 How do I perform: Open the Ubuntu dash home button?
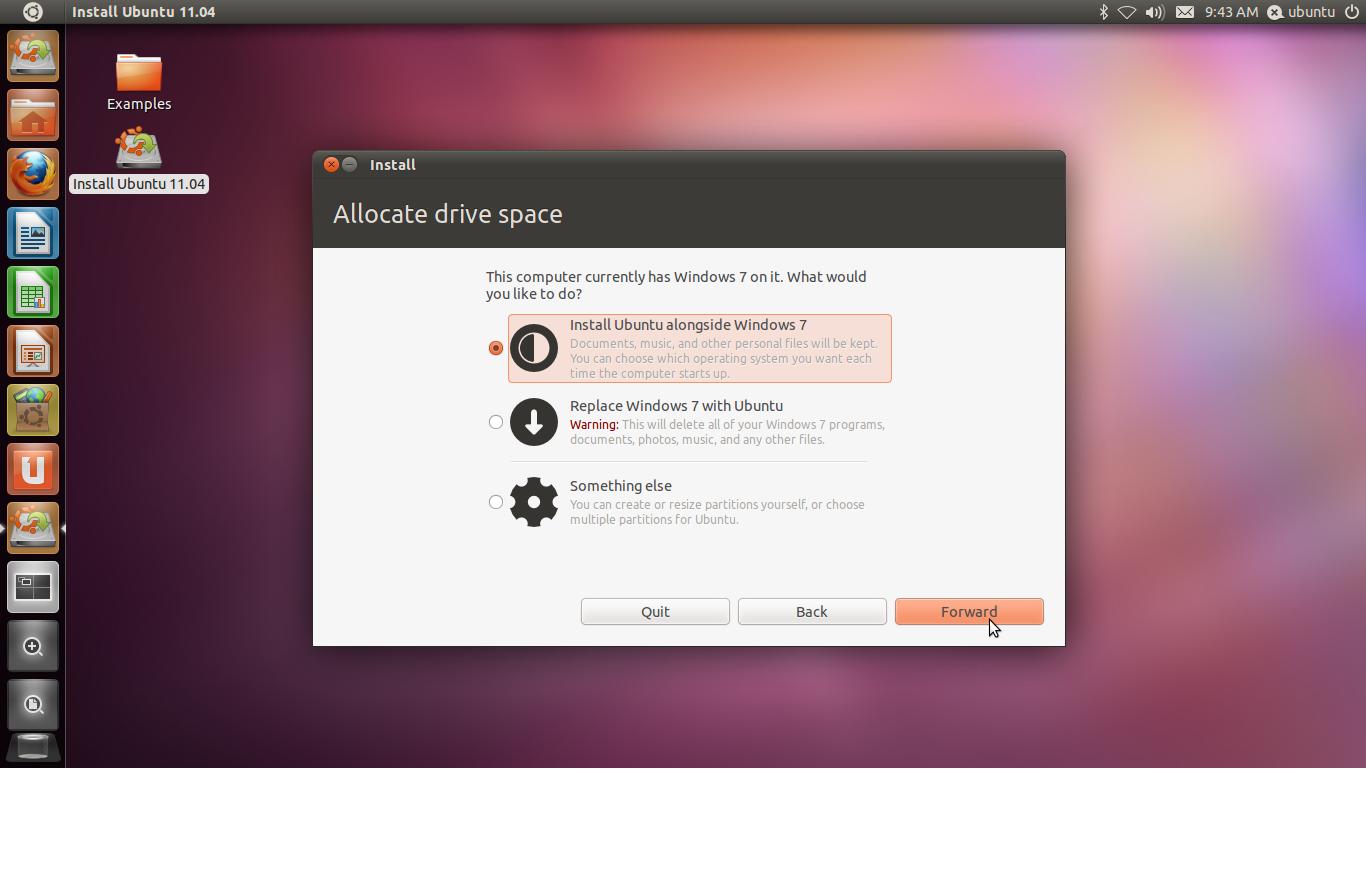[x=32, y=12]
